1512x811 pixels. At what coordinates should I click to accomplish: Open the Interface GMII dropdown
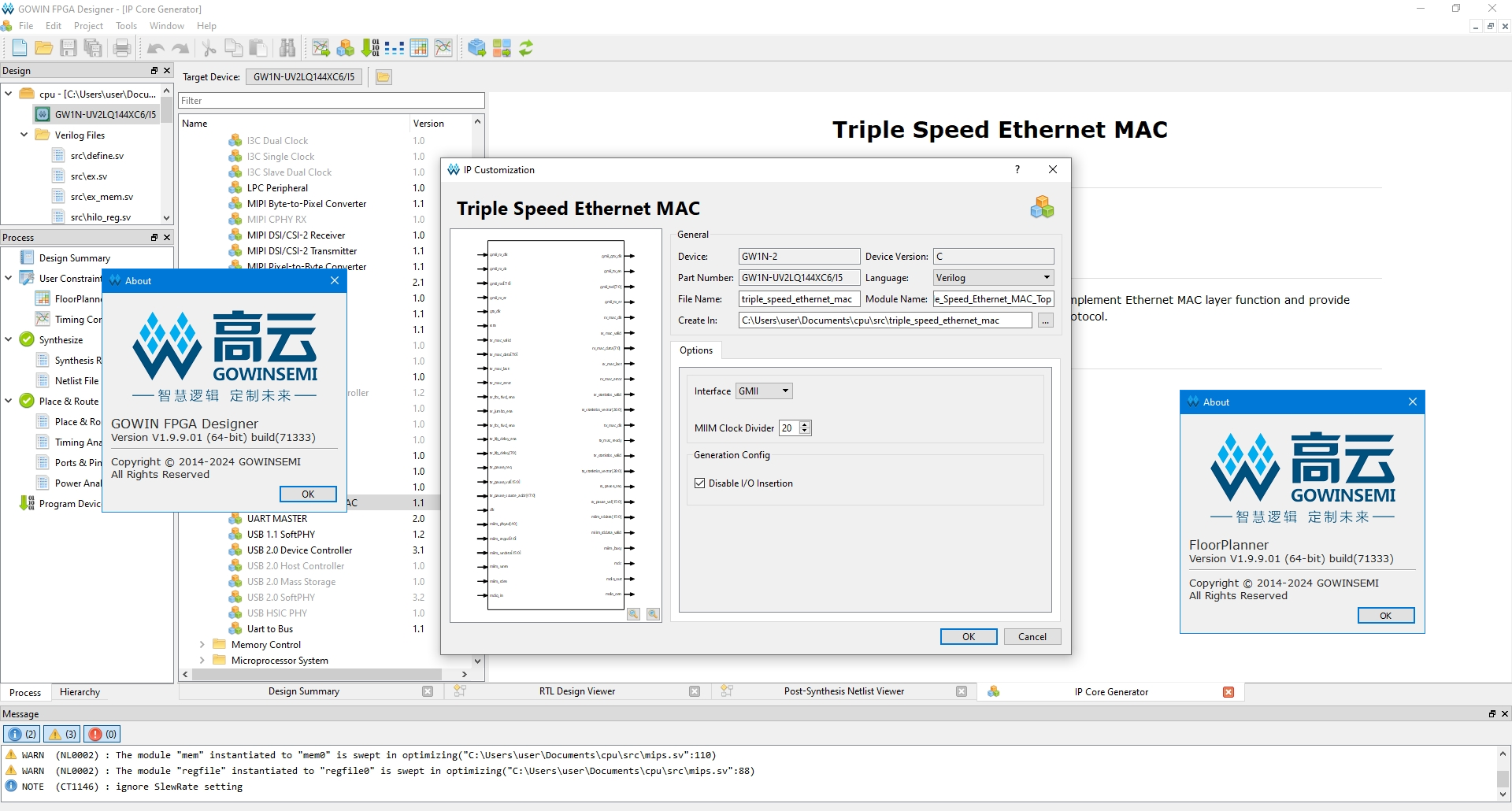pyautogui.click(x=764, y=391)
